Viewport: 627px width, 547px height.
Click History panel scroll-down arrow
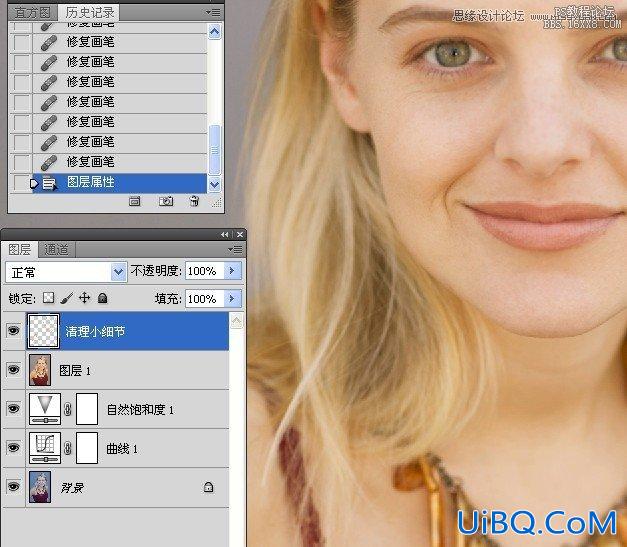(x=215, y=184)
